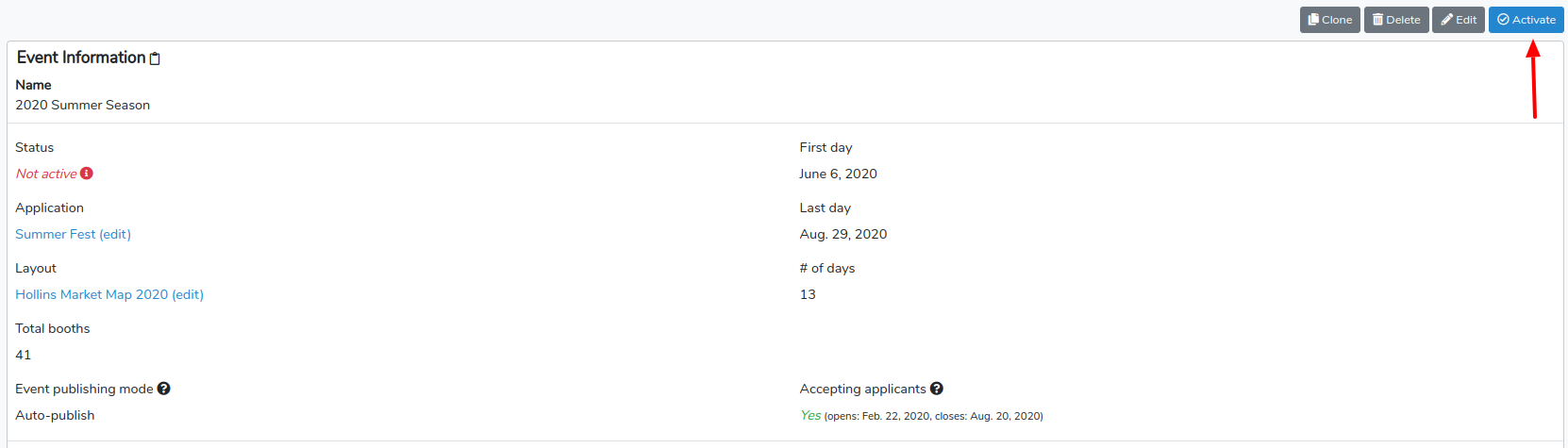Open the help icon for Accepting applicants
The image size is (1568, 448).
point(937,389)
